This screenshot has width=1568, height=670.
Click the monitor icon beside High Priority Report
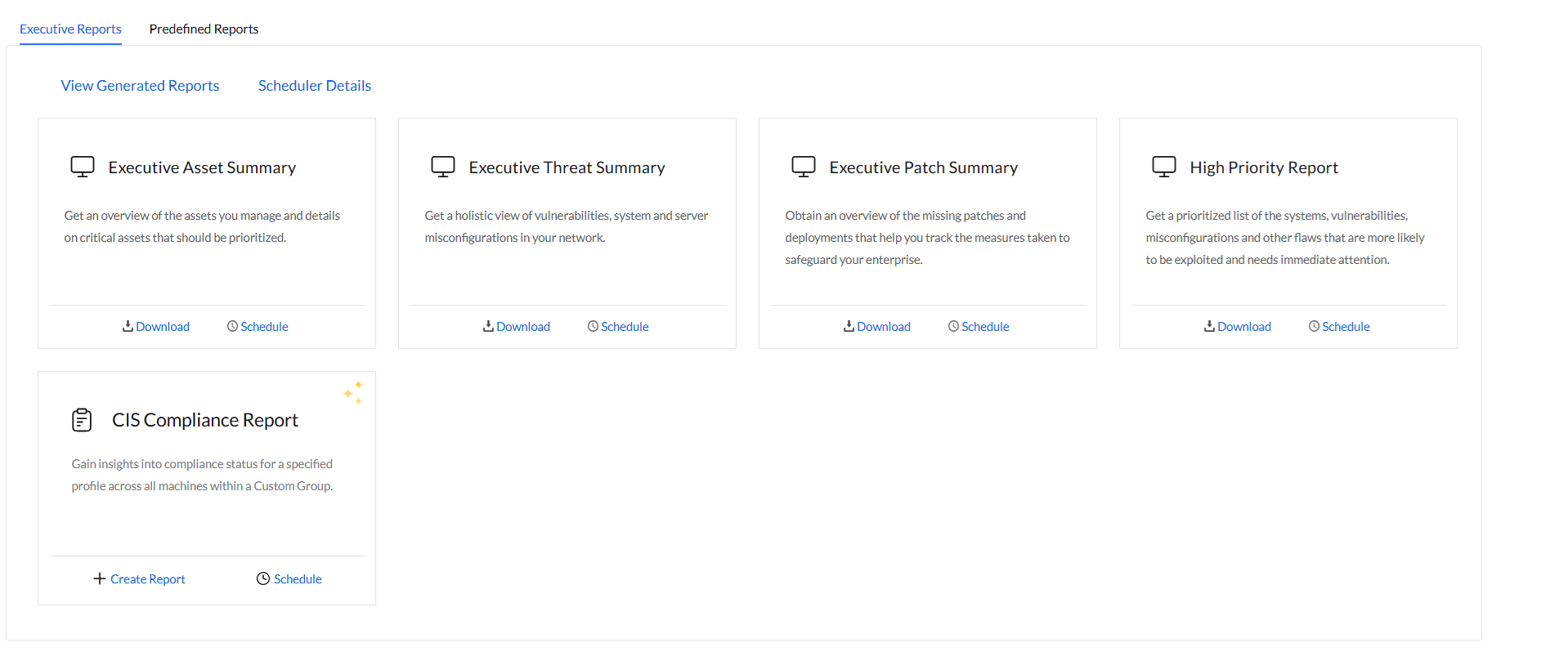point(1164,167)
